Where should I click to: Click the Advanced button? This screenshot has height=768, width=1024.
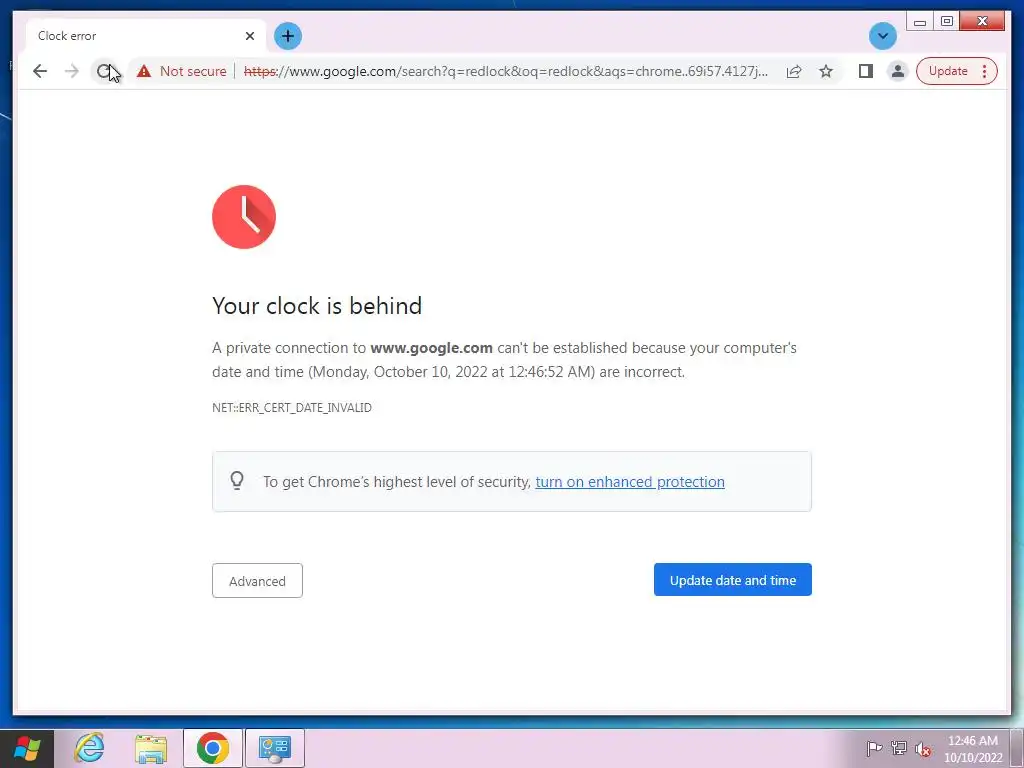click(x=257, y=581)
